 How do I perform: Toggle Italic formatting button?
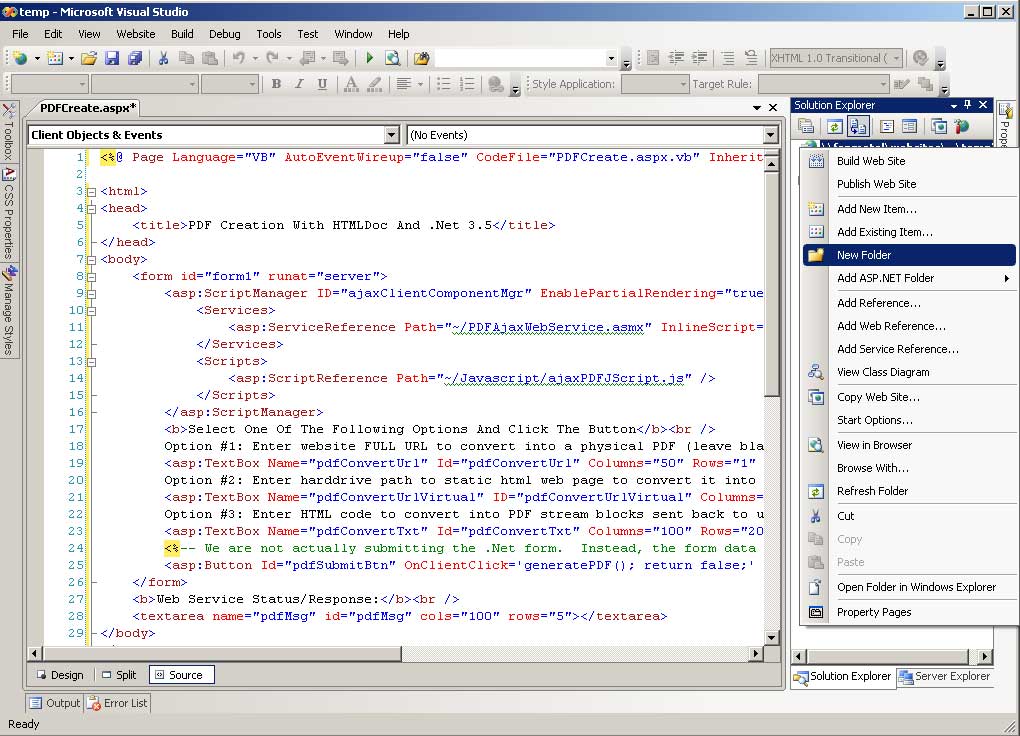[x=299, y=84]
